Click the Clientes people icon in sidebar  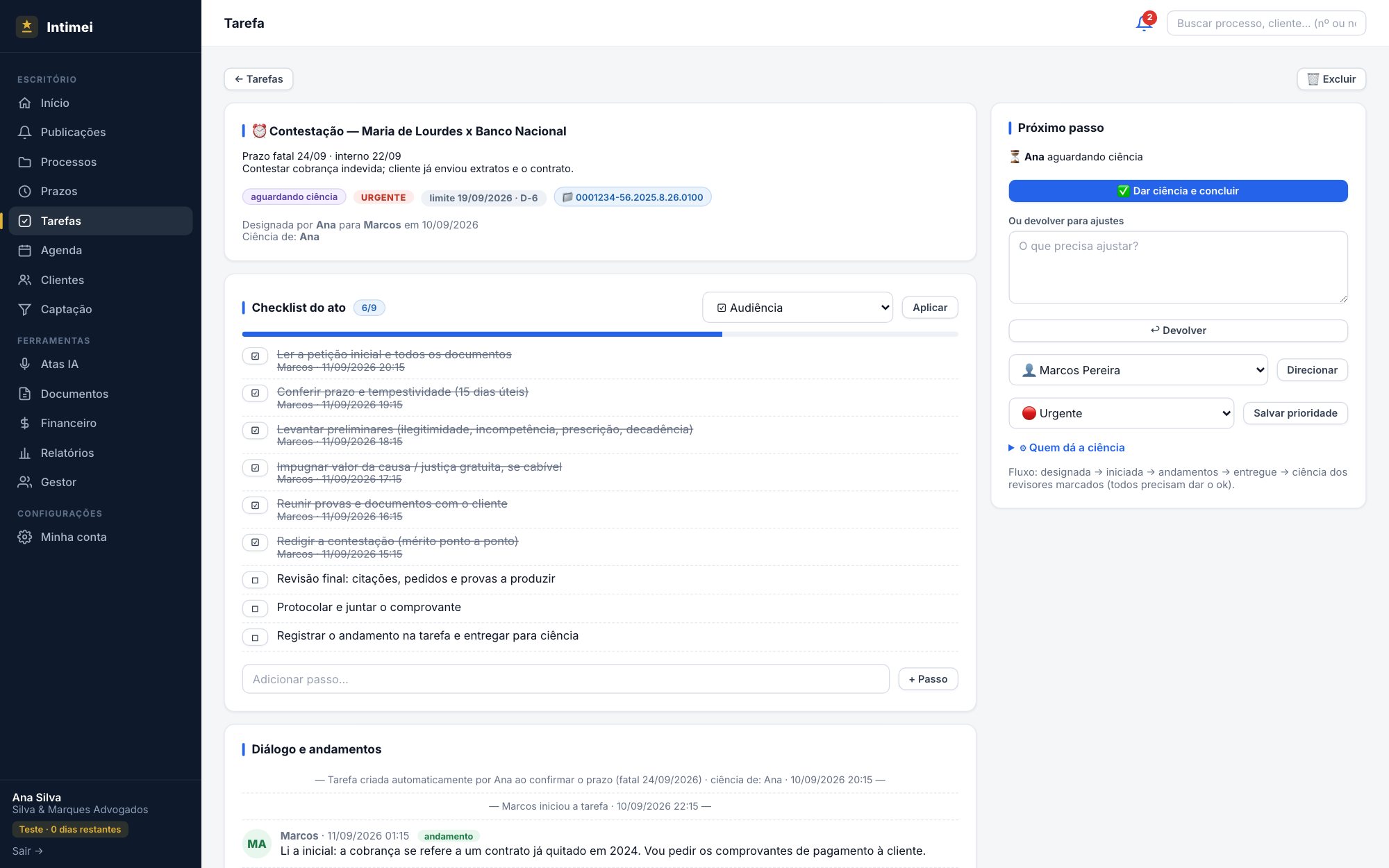point(25,280)
